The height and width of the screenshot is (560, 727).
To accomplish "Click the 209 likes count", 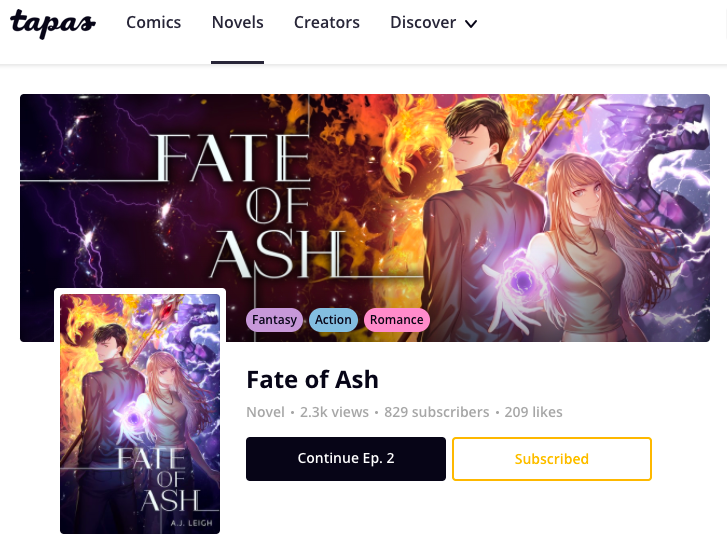I will 533,412.
